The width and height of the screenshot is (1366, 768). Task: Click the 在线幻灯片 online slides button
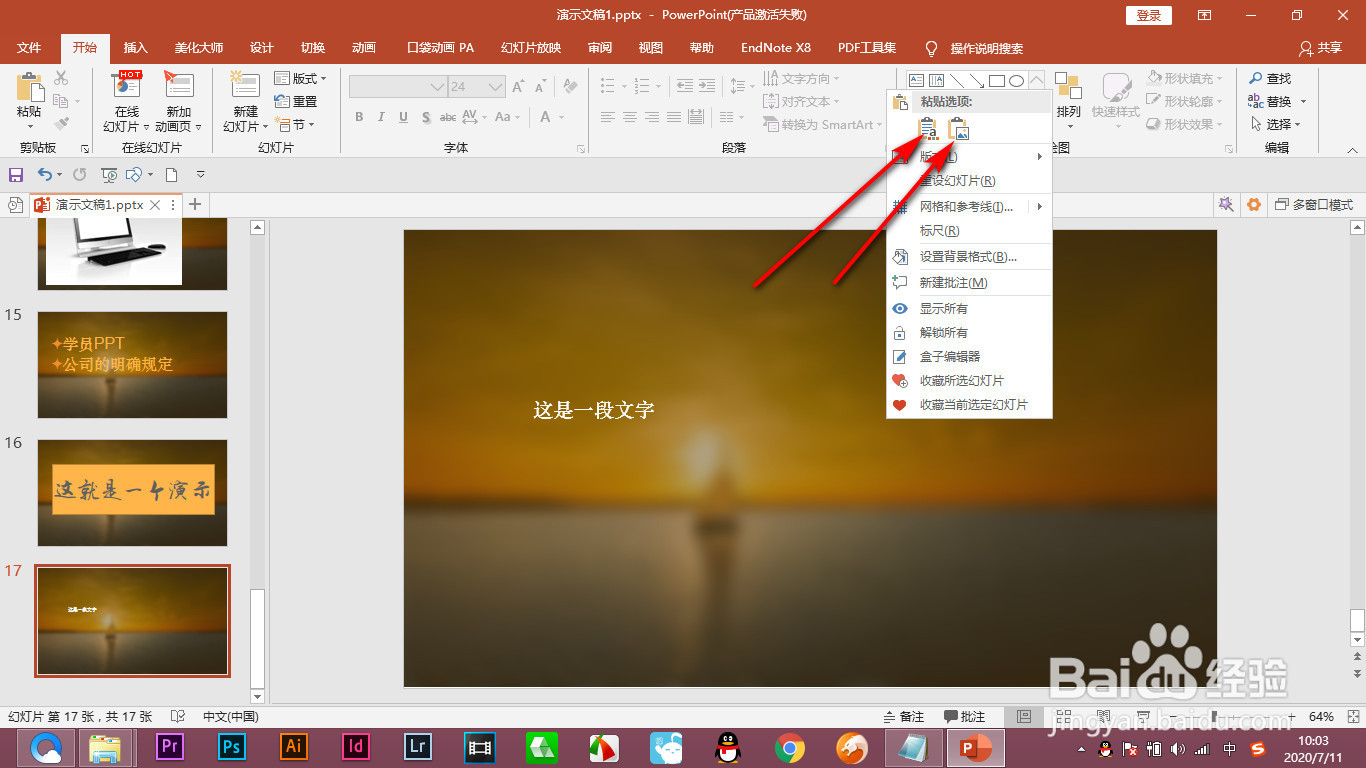[127, 103]
